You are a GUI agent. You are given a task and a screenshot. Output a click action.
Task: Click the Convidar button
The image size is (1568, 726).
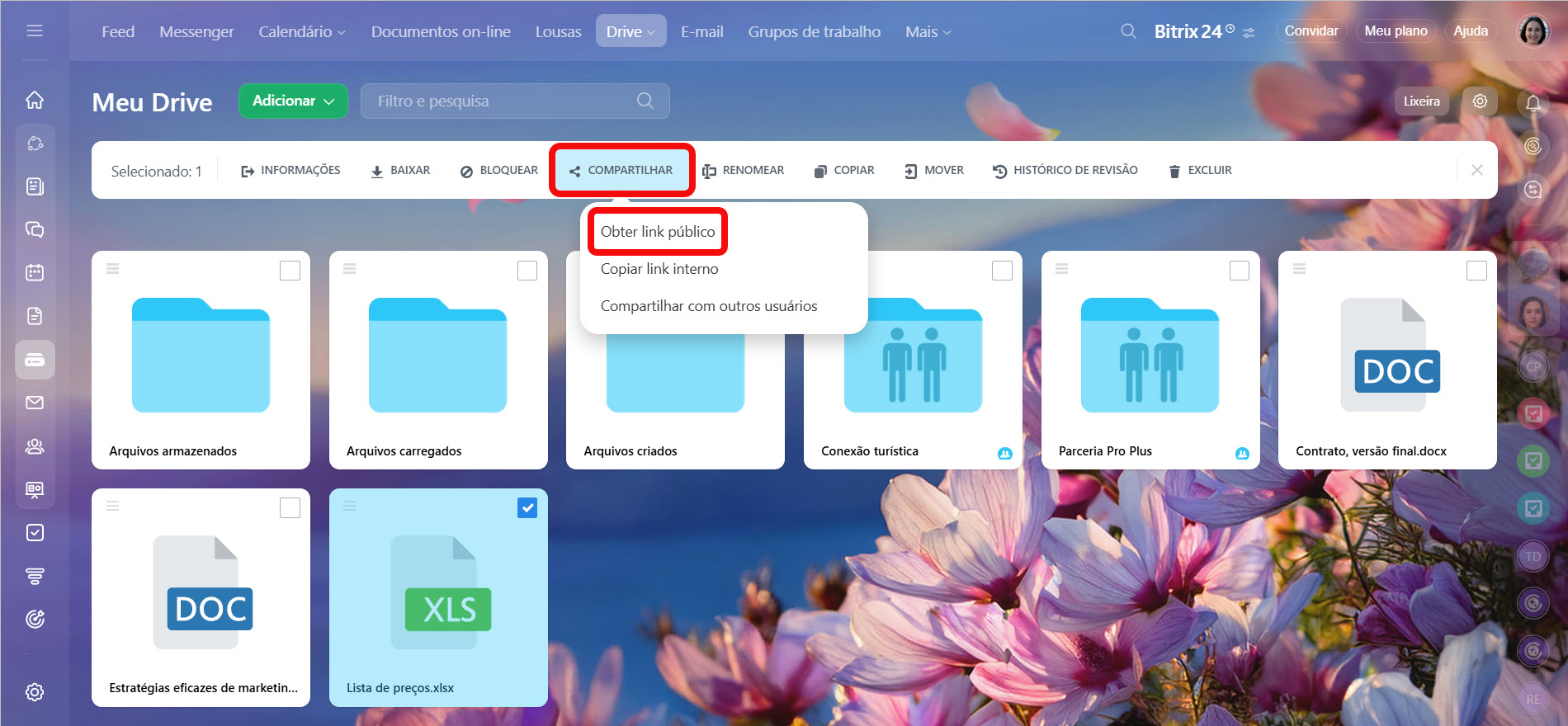pos(1311,31)
